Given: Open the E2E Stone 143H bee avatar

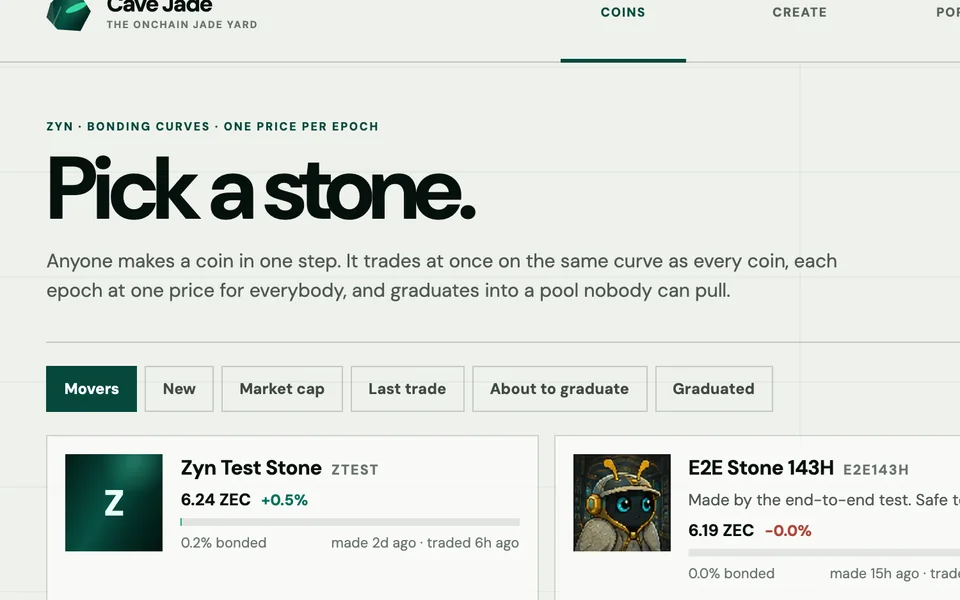Looking at the screenshot, I should (622, 503).
